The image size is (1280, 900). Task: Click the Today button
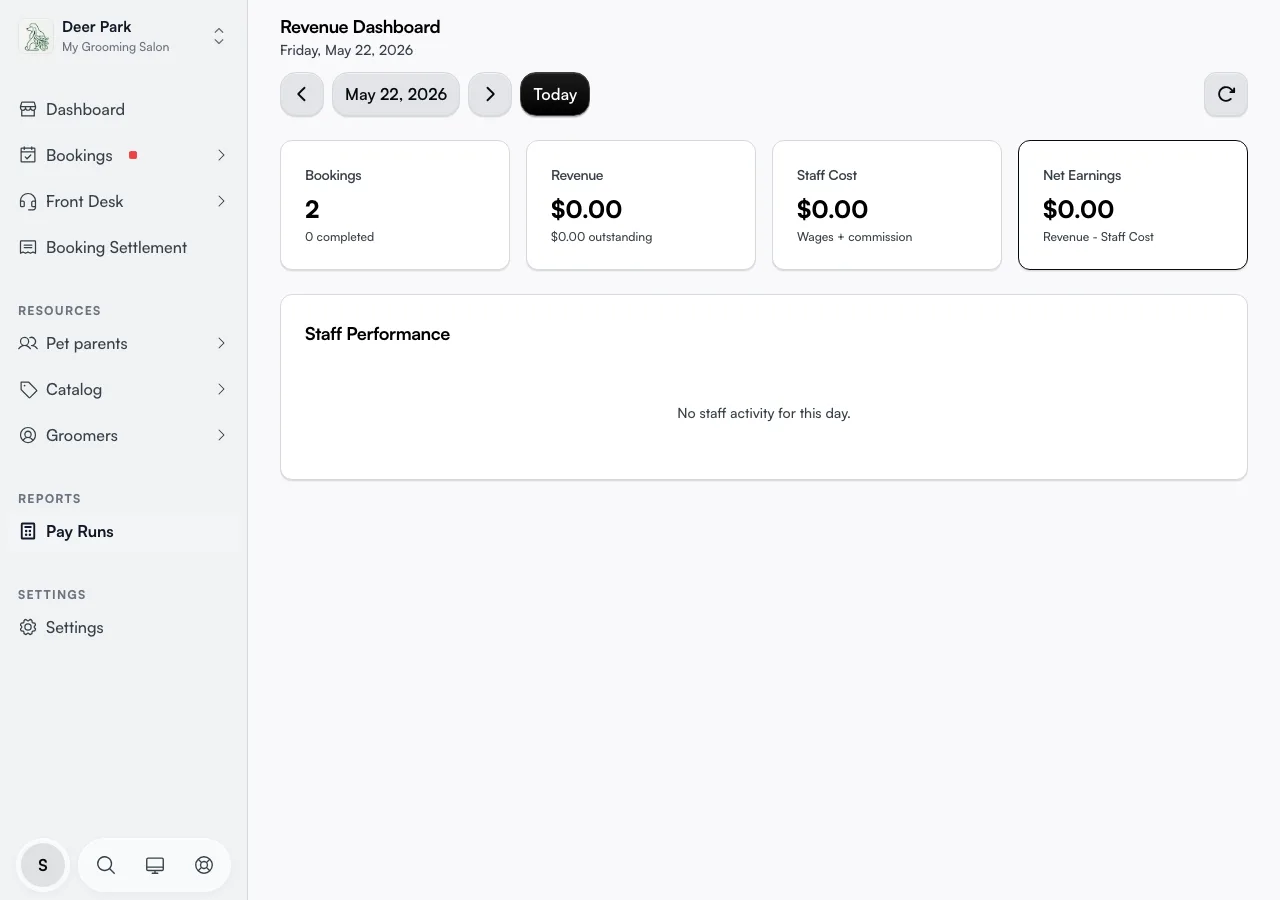click(555, 94)
